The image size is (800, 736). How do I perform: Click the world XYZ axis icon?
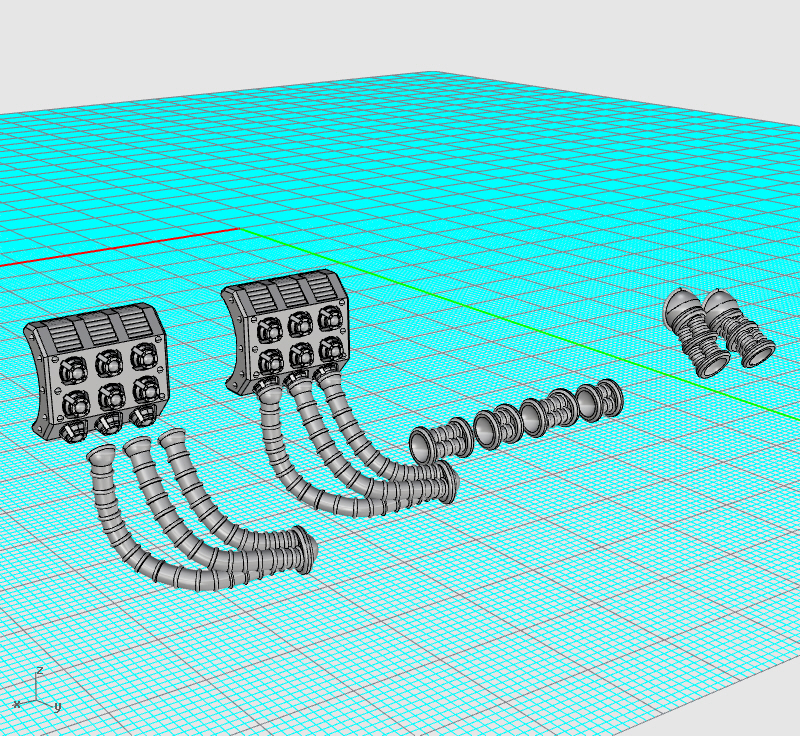pos(36,690)
